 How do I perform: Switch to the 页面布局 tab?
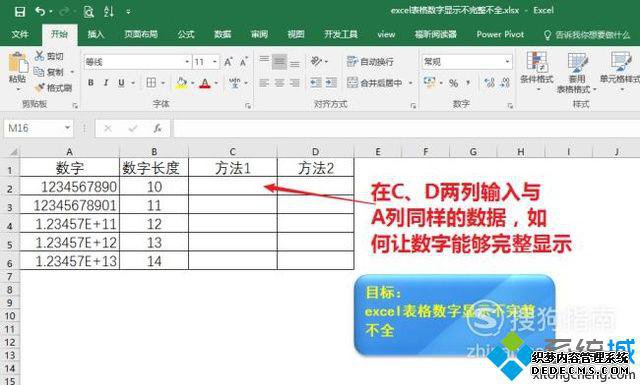141,34
